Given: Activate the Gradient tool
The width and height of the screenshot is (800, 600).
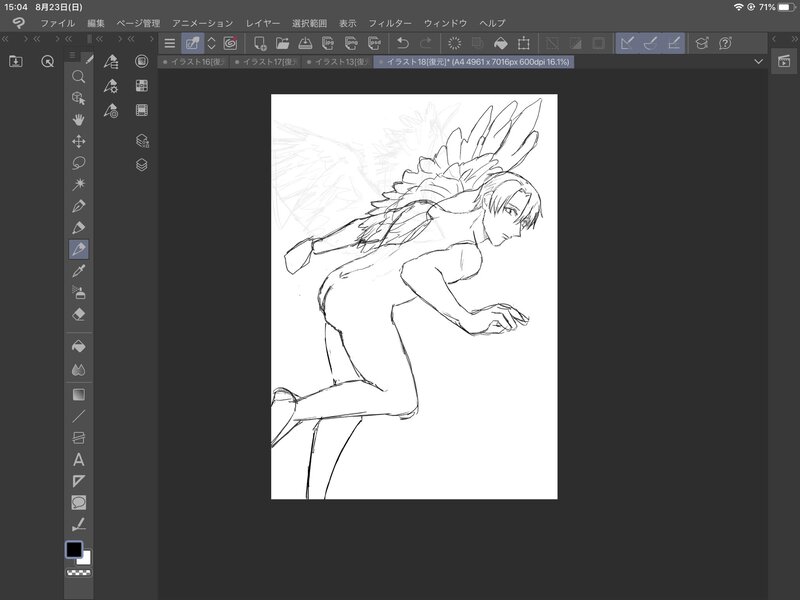Looking at the screenshot, I should 79,394.
